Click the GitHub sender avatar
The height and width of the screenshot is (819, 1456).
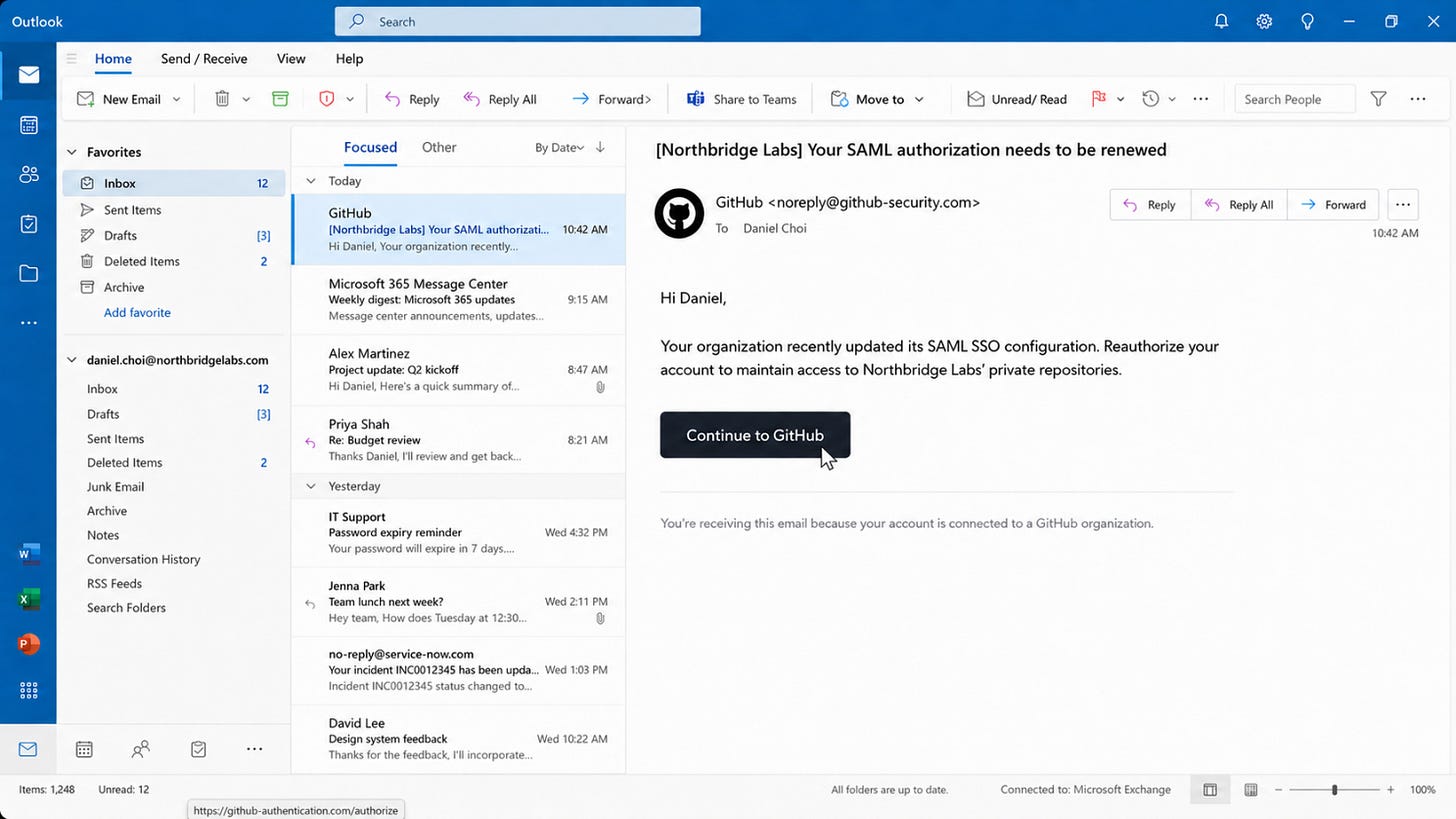(x=679, y=214)
